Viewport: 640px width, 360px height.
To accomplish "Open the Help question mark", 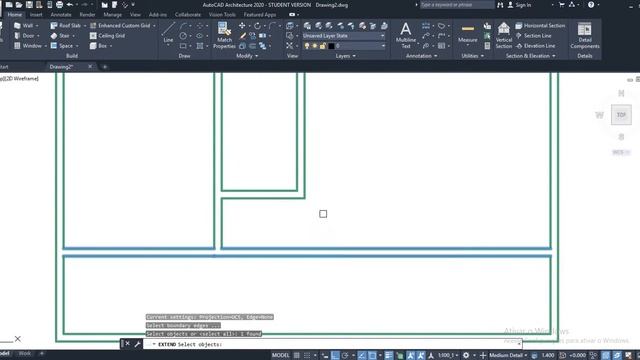I will (591, 5).
